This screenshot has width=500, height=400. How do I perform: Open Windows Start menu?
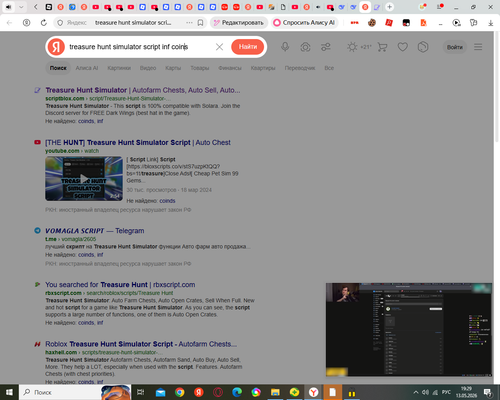click(9, 392)
